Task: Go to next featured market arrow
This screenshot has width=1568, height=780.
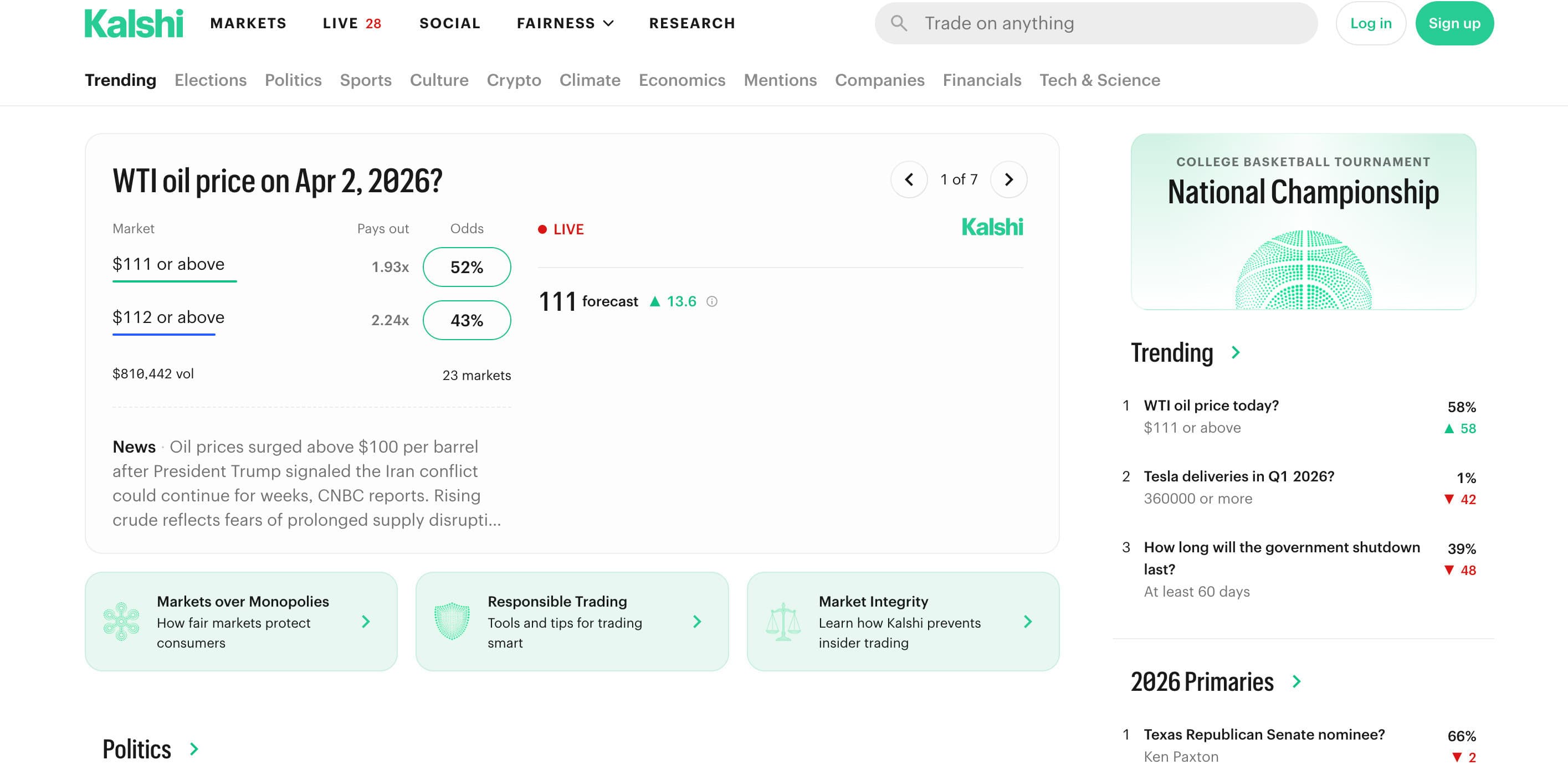Action: (x=1008, y=179)
